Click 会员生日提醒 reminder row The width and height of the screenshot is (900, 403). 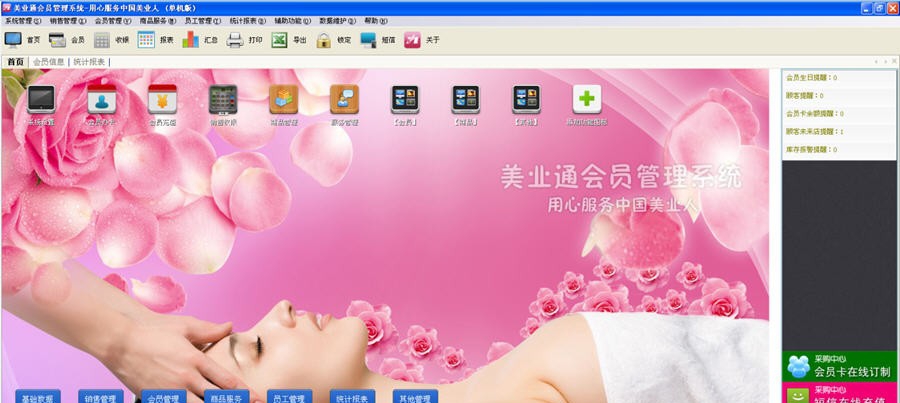click(x=839, y=78)
